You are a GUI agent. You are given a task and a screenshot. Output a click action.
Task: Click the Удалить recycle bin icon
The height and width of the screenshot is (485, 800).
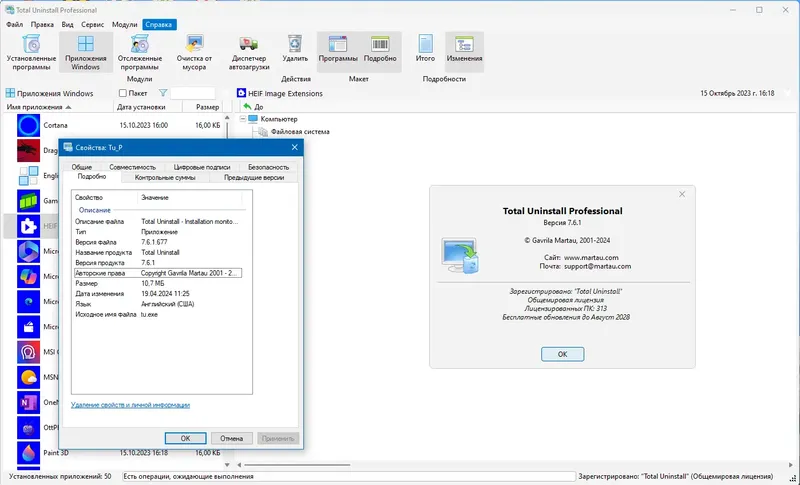295,44
